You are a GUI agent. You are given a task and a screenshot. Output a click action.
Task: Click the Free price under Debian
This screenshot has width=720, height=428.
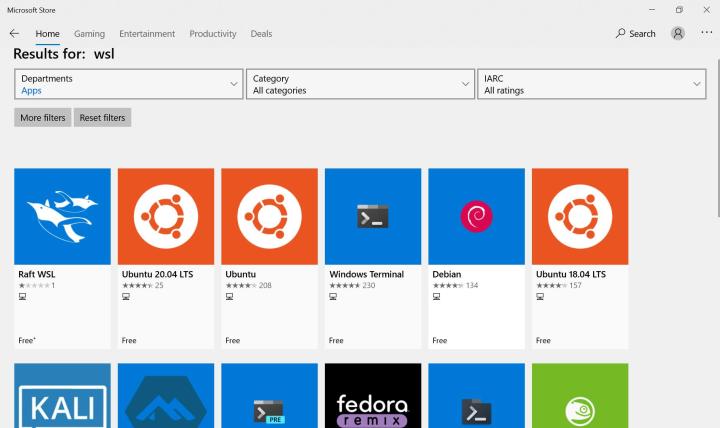[439, 340]
